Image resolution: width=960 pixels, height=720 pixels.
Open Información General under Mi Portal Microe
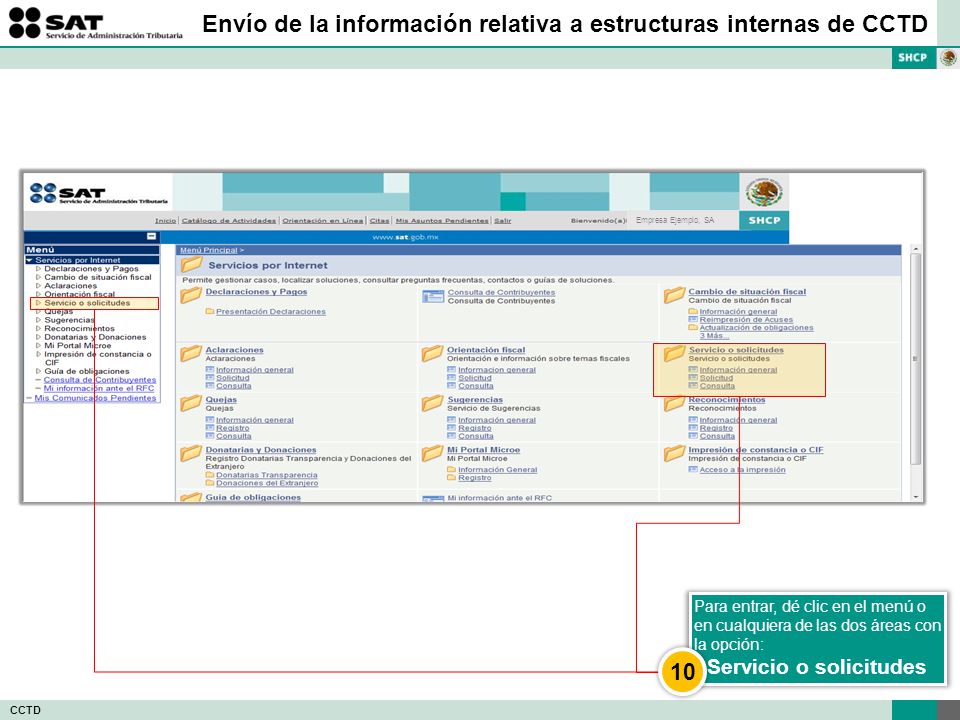pyautogui.click(x=498, y=470)
